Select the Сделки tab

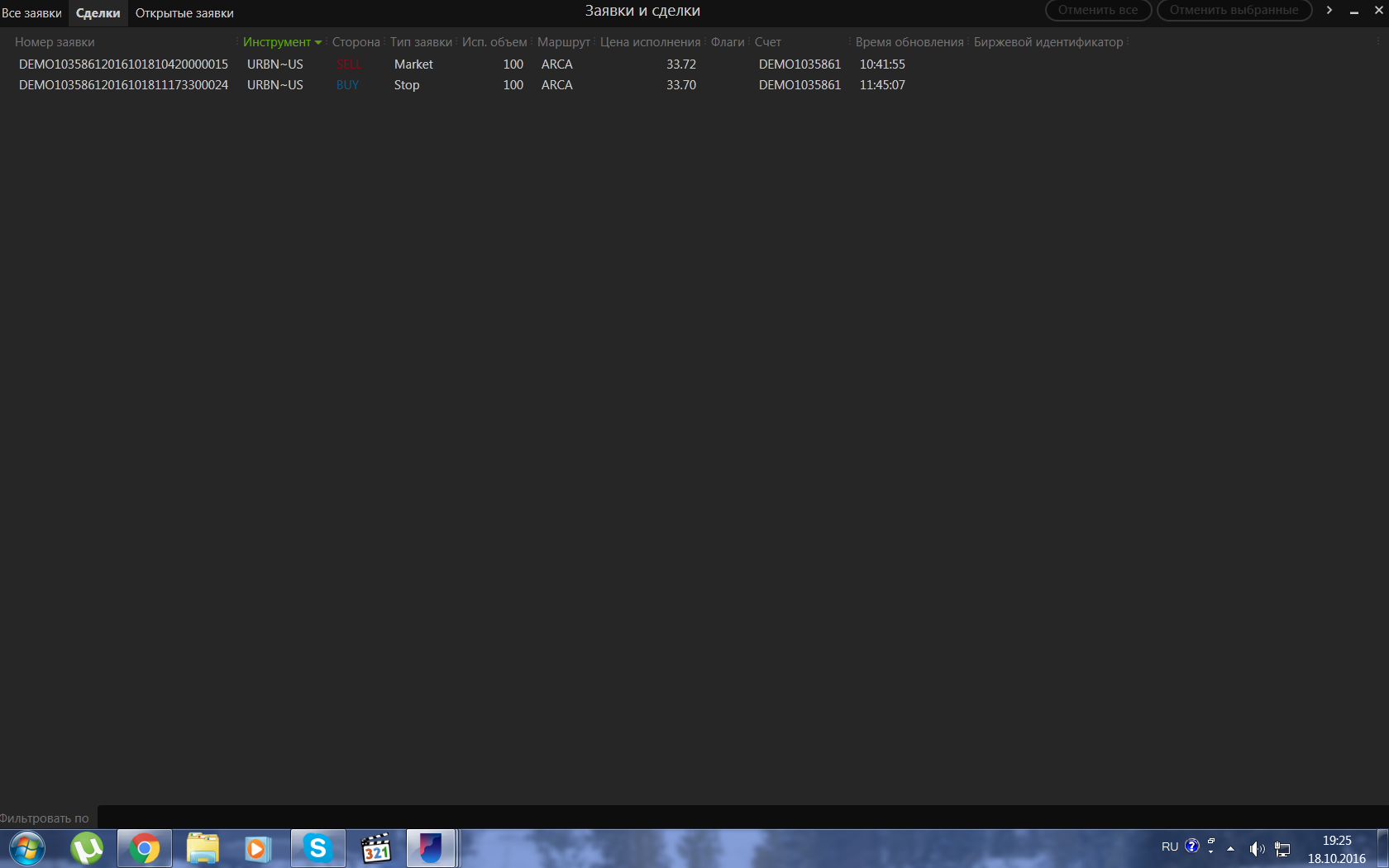click(x=98, y=13)
